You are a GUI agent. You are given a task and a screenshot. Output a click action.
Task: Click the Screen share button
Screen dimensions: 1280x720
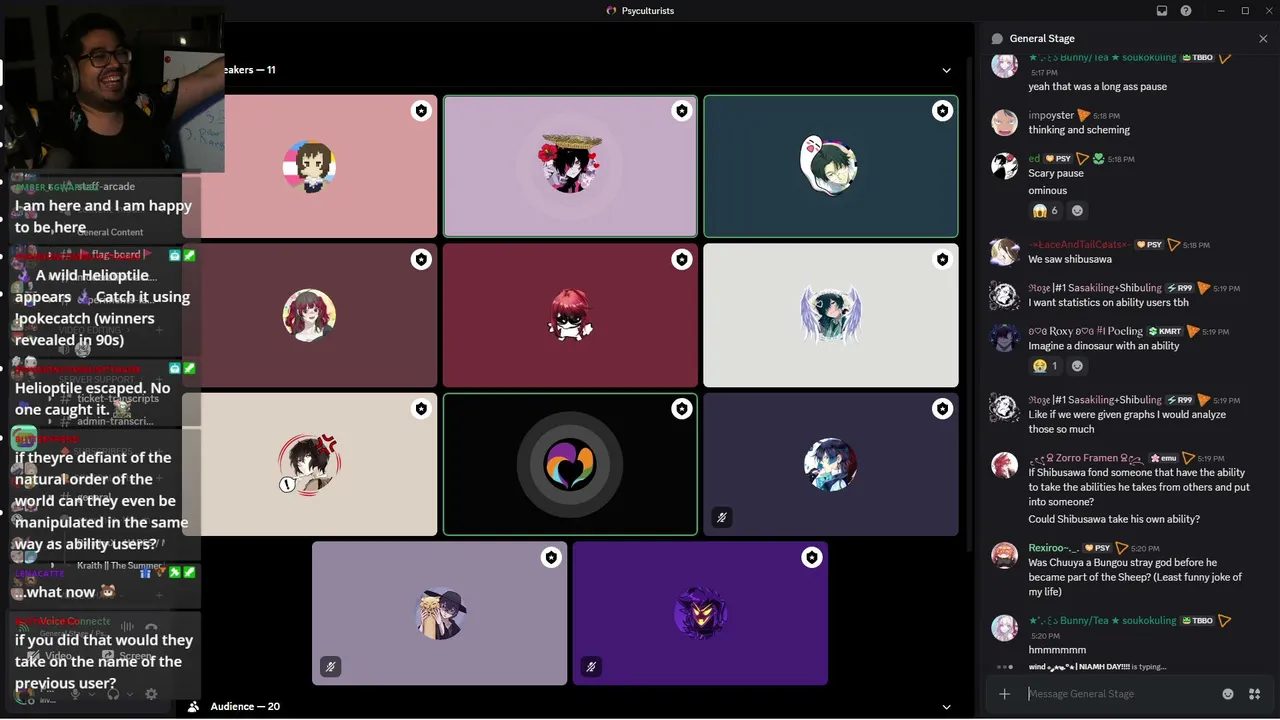128,656
